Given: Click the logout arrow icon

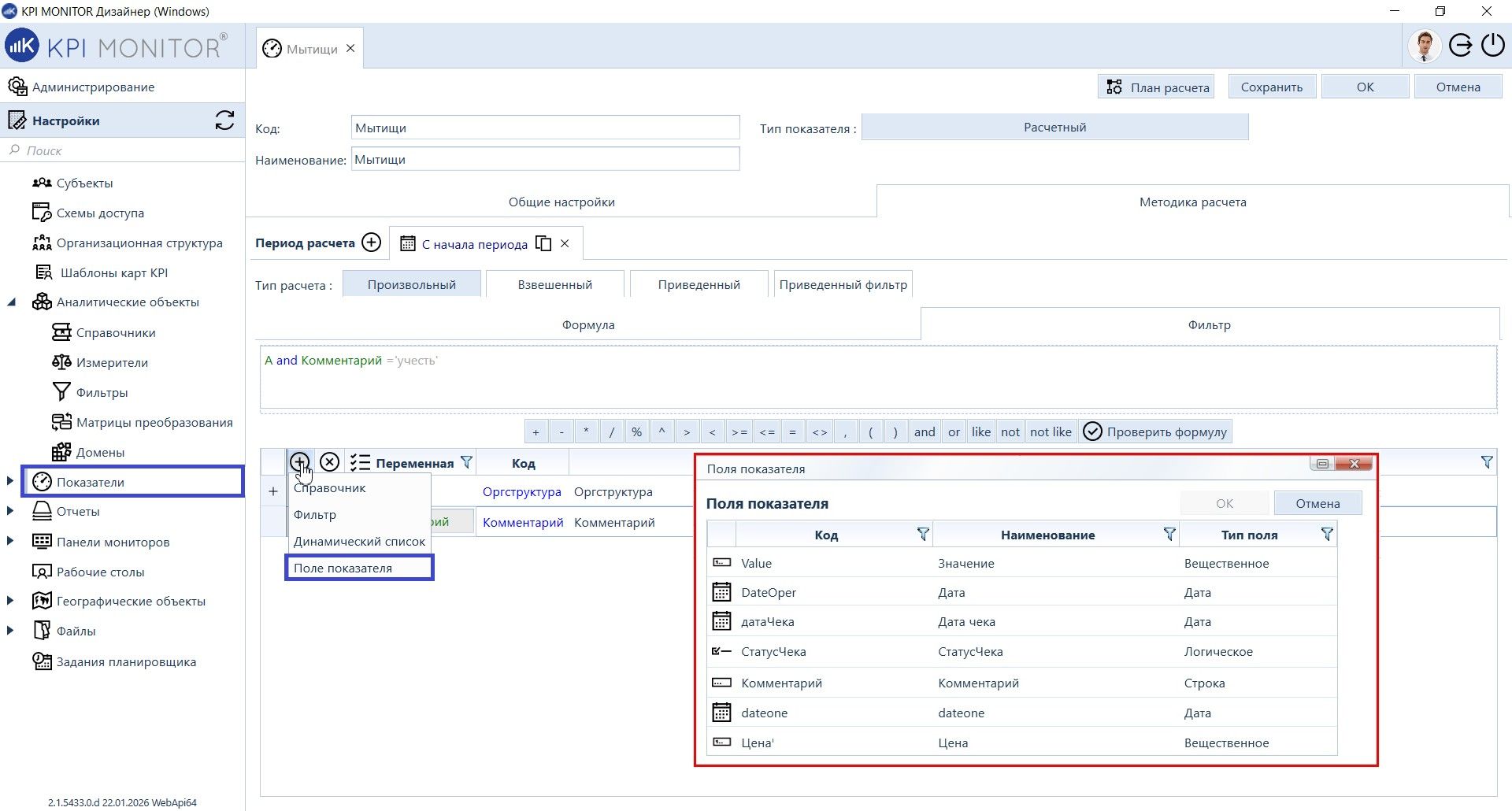Looking at the screenshot, I should [x=1461, y=46].
